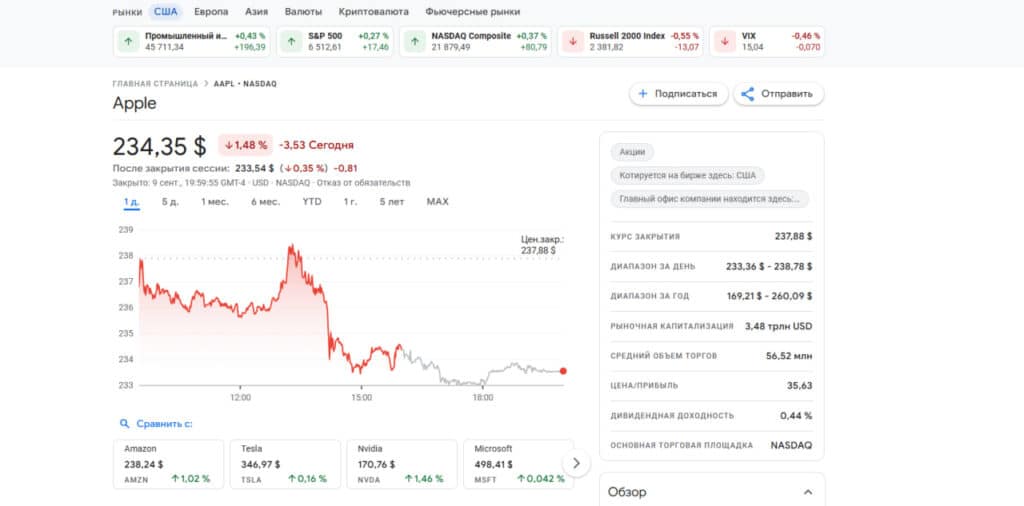Open the S&P 500 index card

[x=335, y=42]
